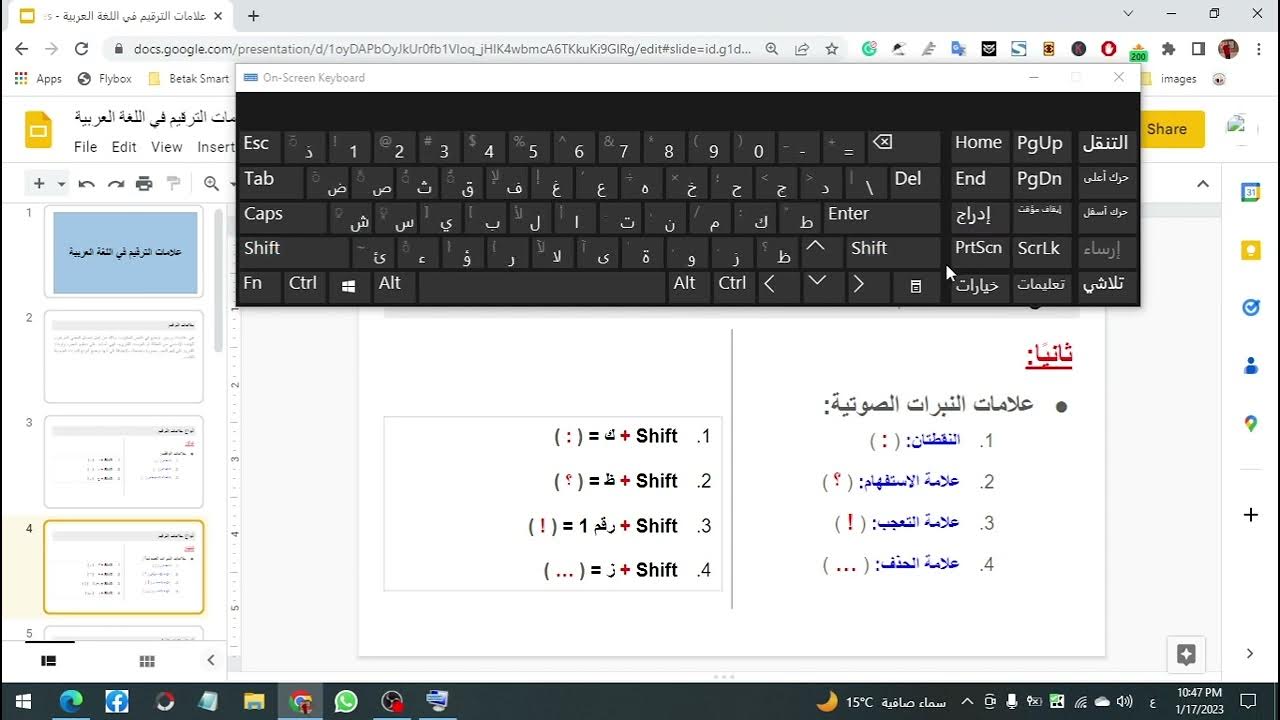Click Tab key on On-Screen Keyboard
Screen dimensions: 1280x720
(270, 181)
